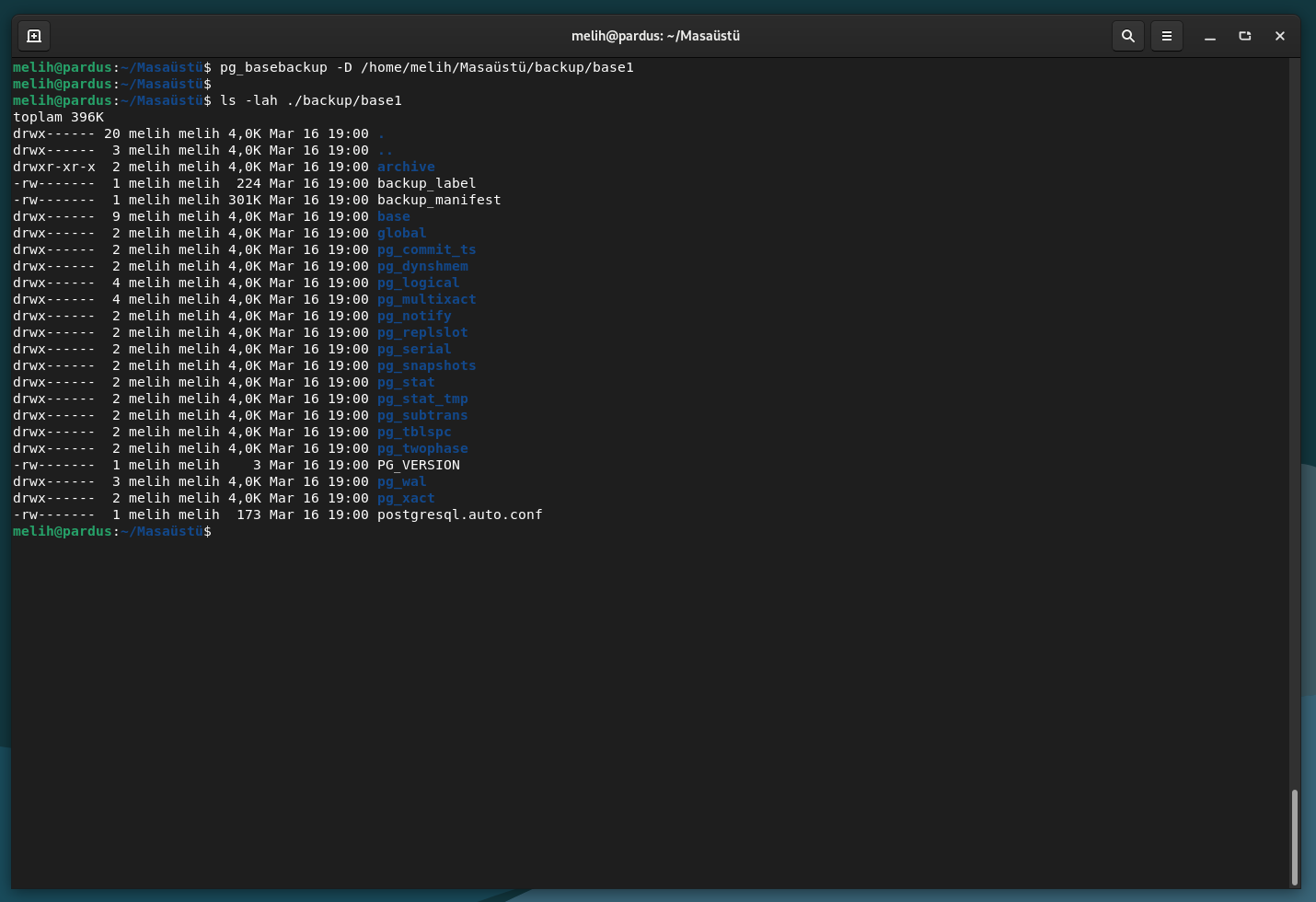Click the window title melih@pardus: ~/Masaüstü

coord(655,36)
